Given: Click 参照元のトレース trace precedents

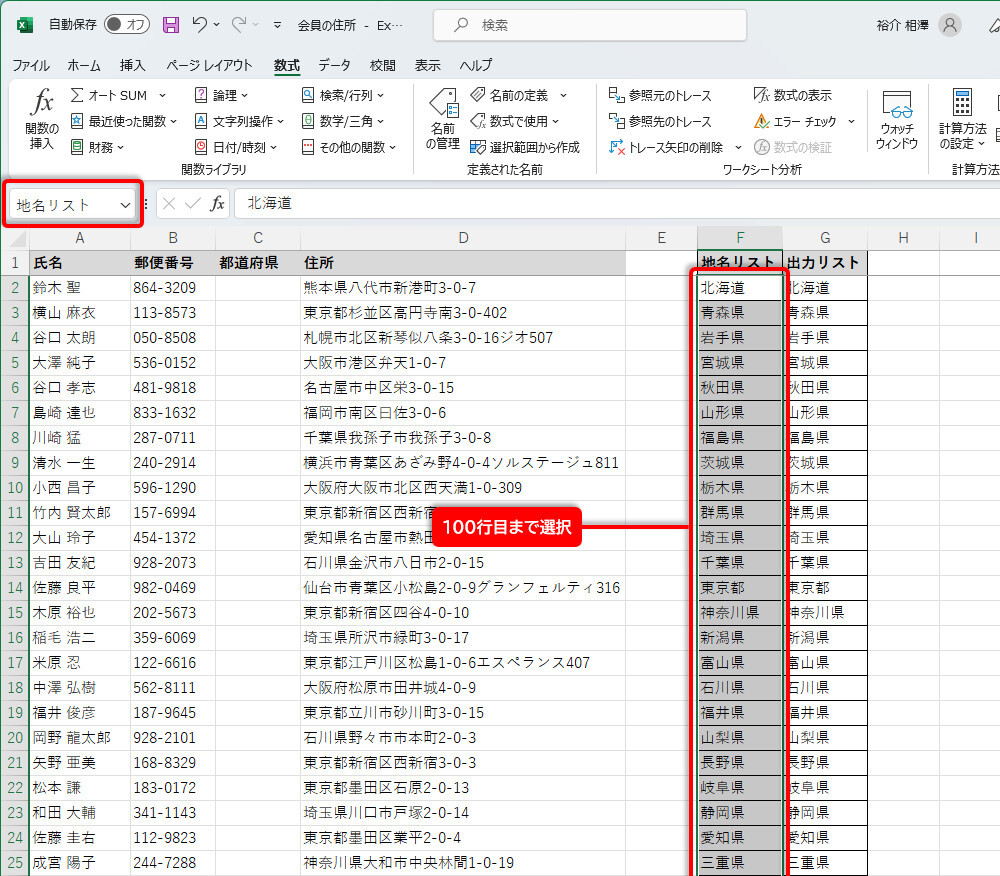Looking at the screenshot, I should 660,95.
